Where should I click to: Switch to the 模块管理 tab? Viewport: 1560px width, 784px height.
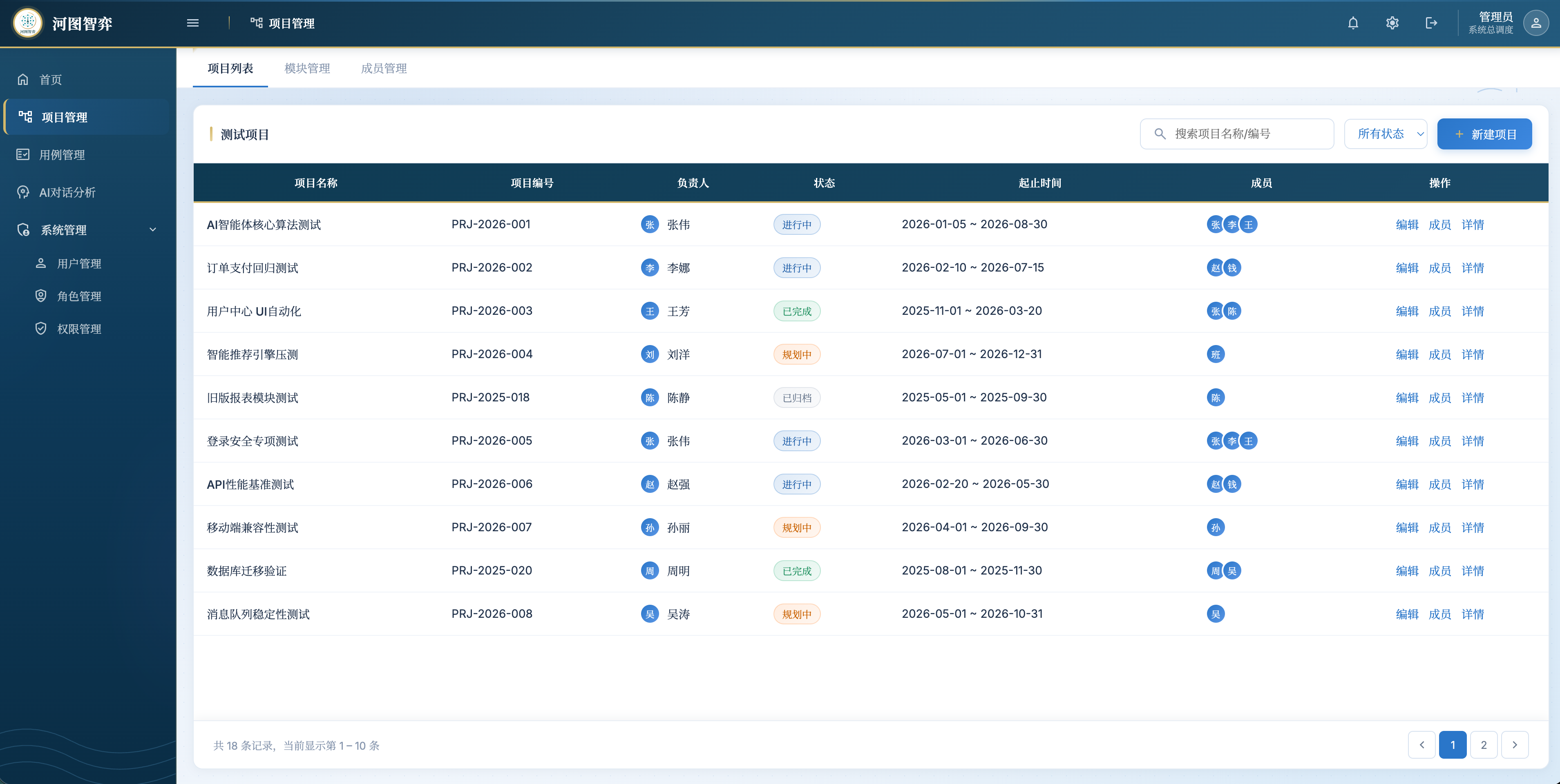pyautogui.click(x=307, y=69)
